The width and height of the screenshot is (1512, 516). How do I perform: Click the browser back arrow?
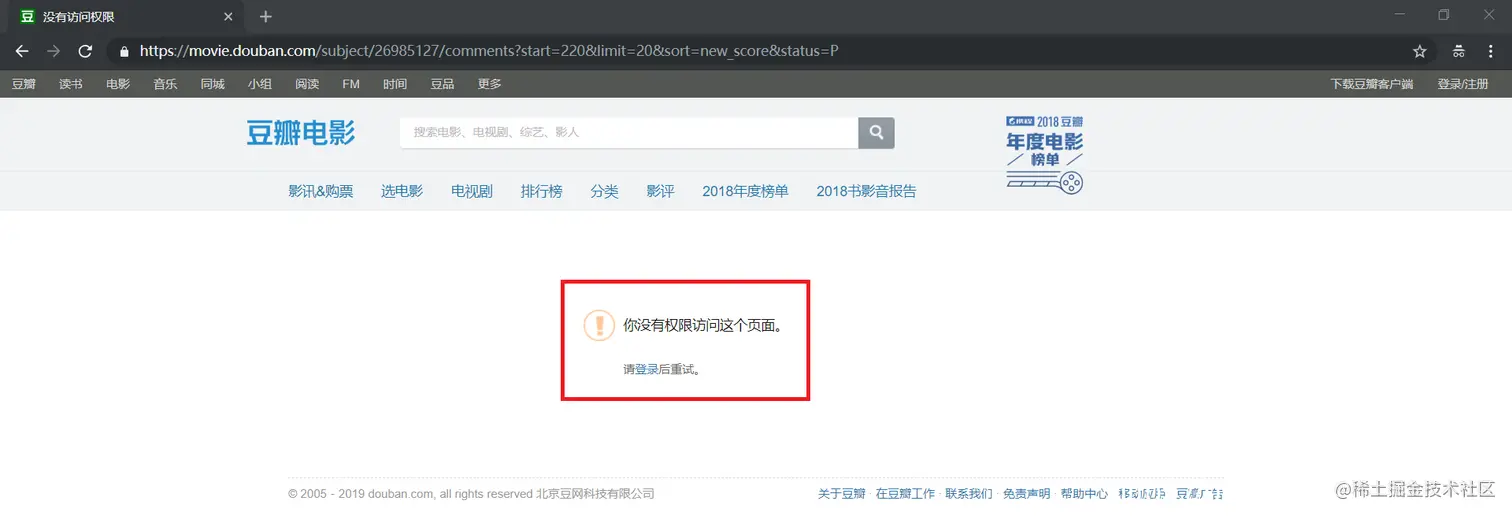pos(22,51)
